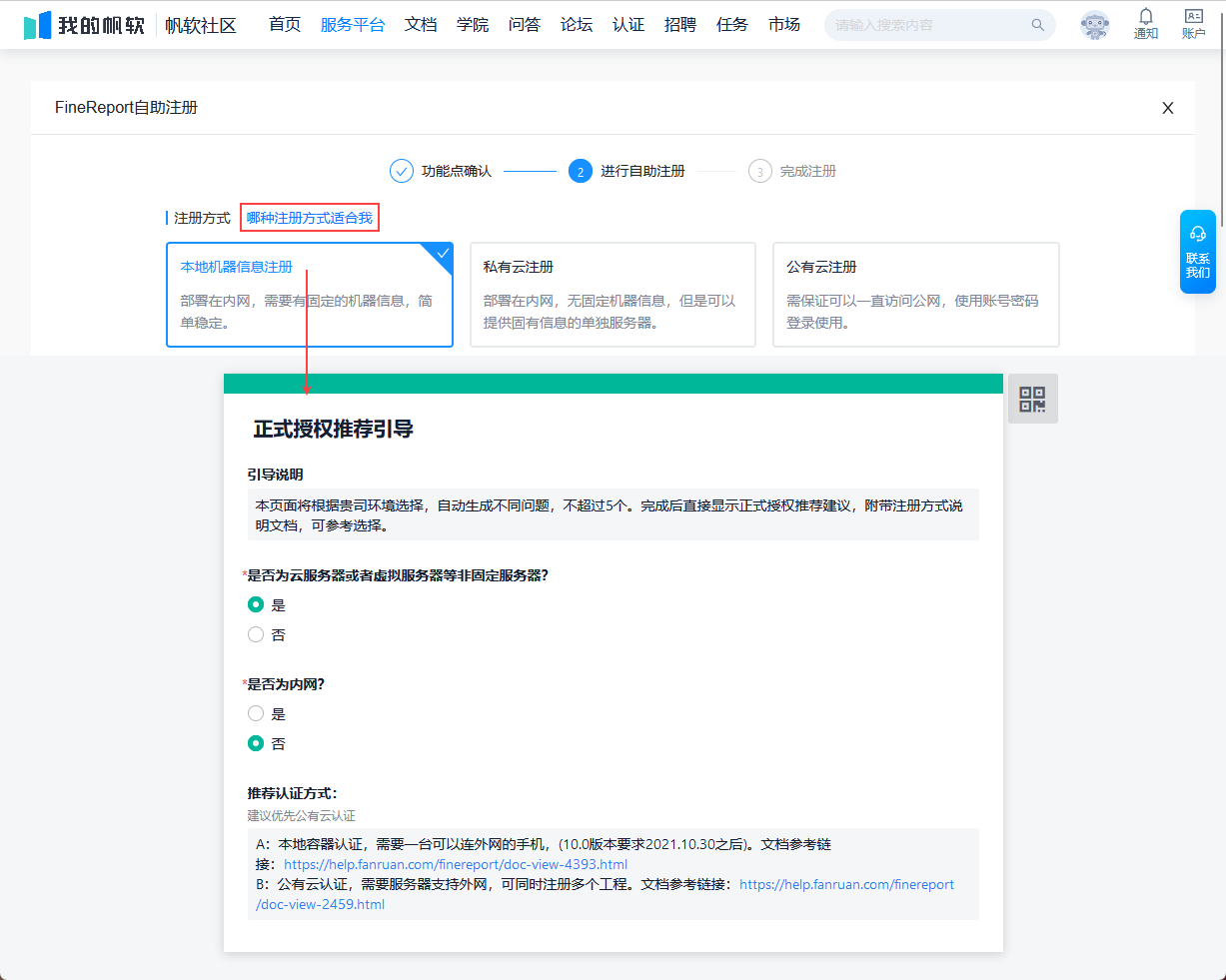
Task: Go to 首页 in navigation
Action: click(285, 25)
